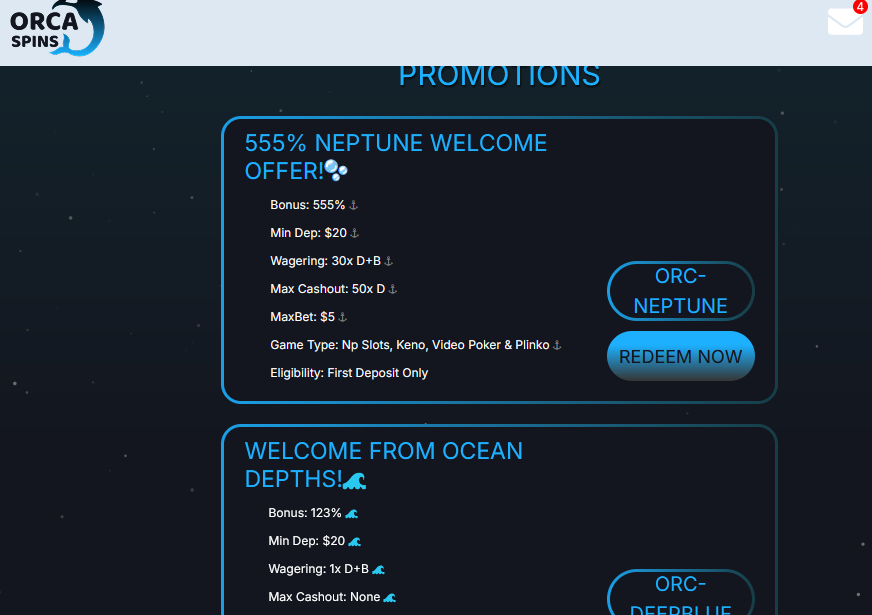Click the Eligibility: First Deposit Only text
Screen dimensions: 872x615
pos(349,373)
